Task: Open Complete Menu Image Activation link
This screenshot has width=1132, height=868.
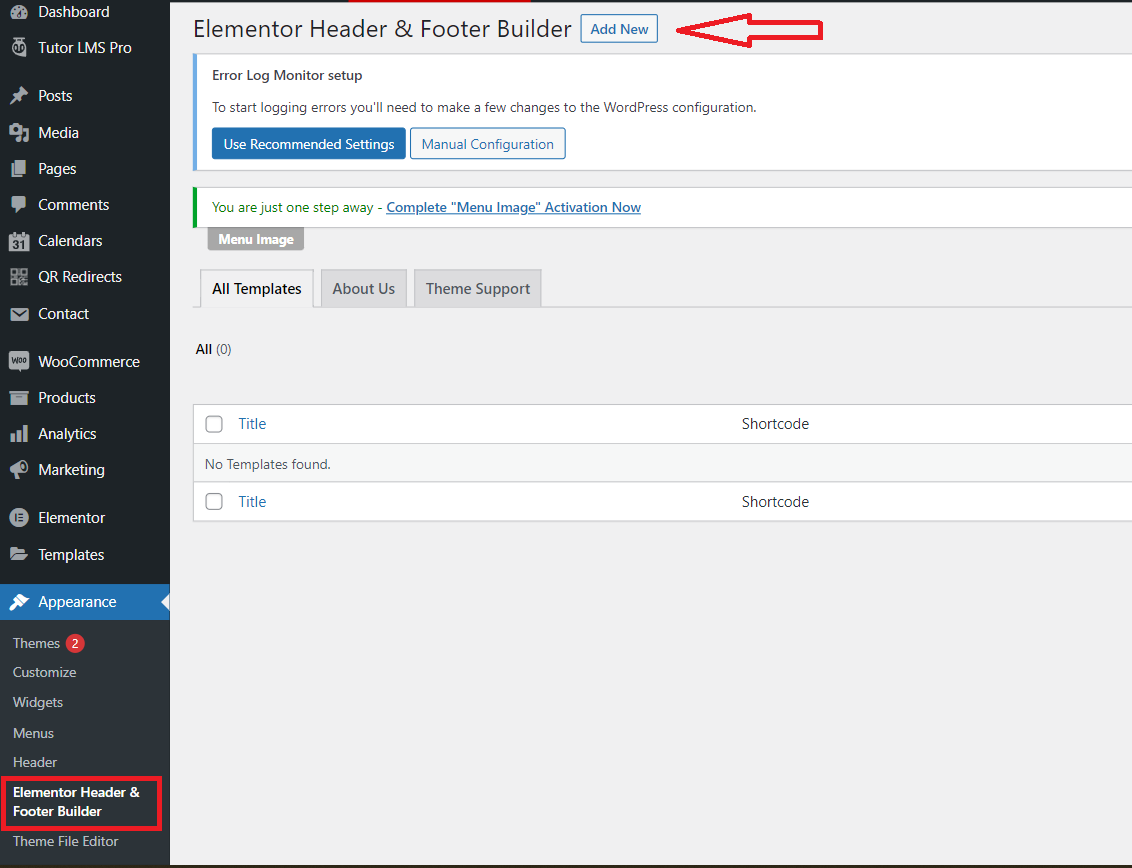Action: point(513,207)
